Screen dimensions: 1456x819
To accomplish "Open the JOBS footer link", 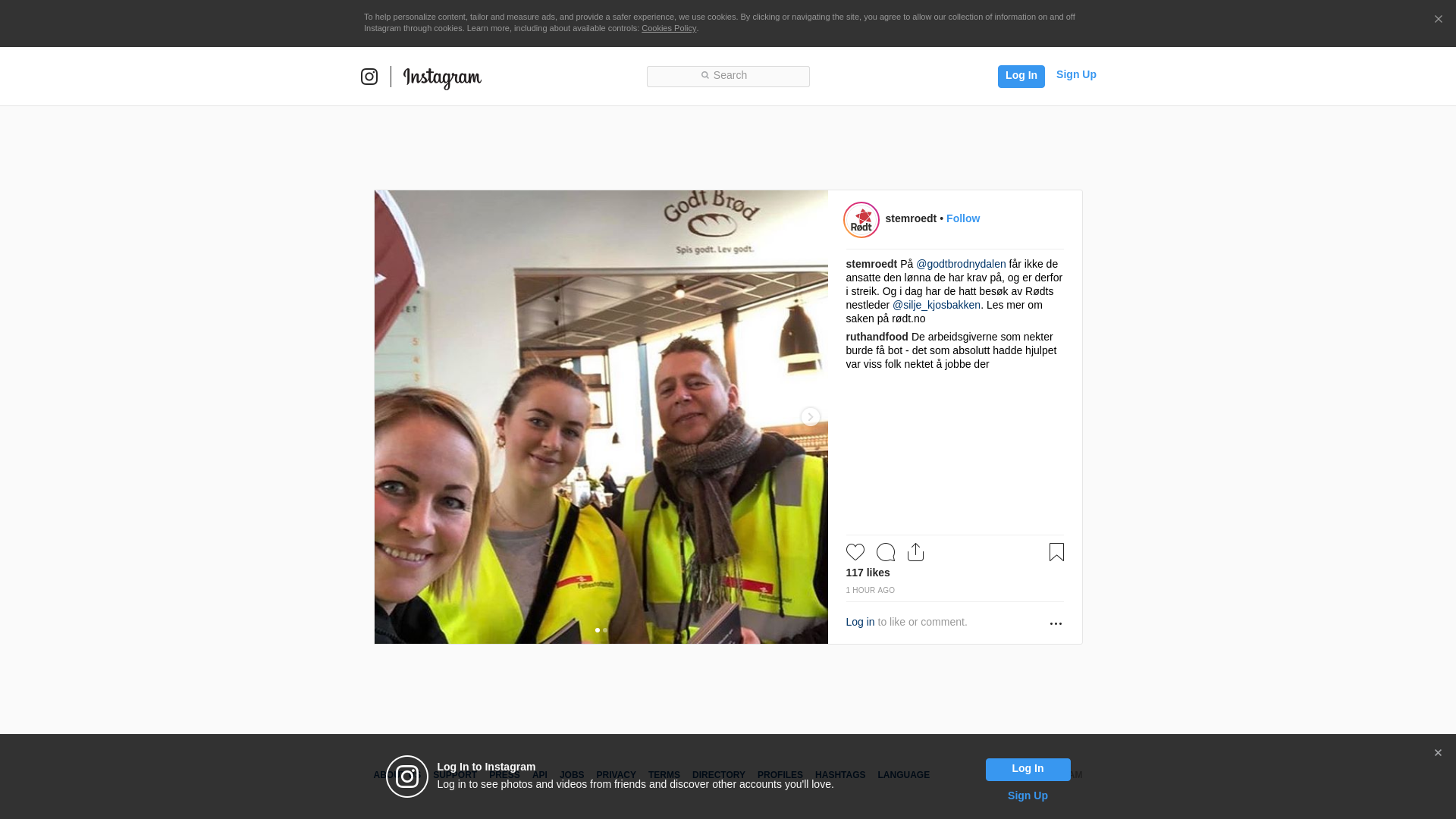I will (x=572, y=775).
